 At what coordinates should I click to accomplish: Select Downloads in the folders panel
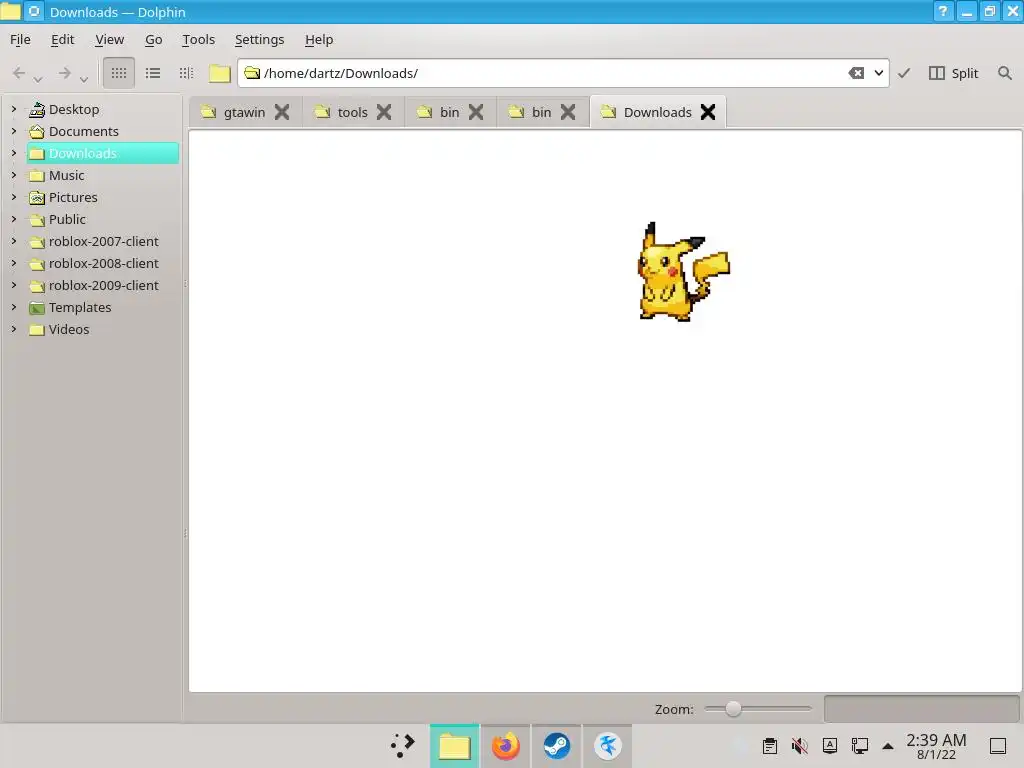(x=103, y=153)
